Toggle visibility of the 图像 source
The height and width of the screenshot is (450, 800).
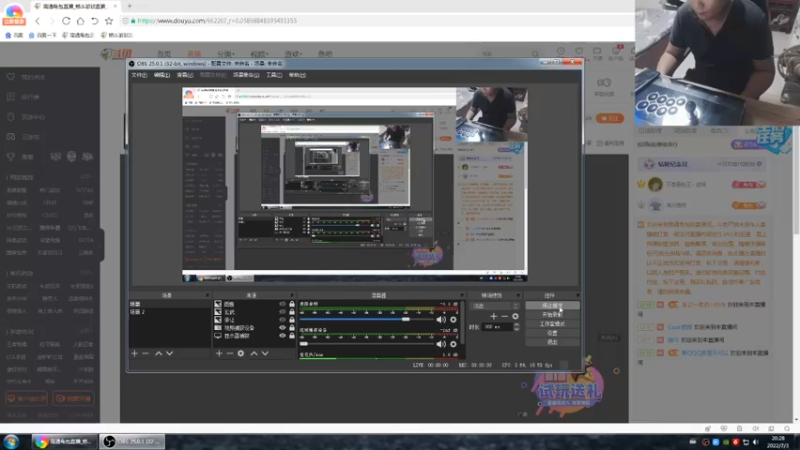tap(282, 304)
